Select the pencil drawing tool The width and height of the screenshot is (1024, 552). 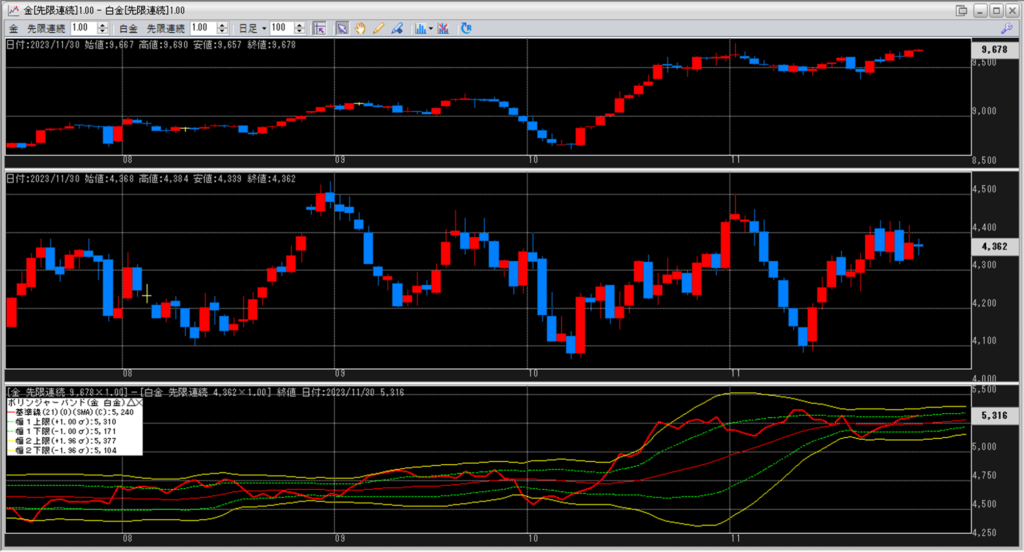378,28
